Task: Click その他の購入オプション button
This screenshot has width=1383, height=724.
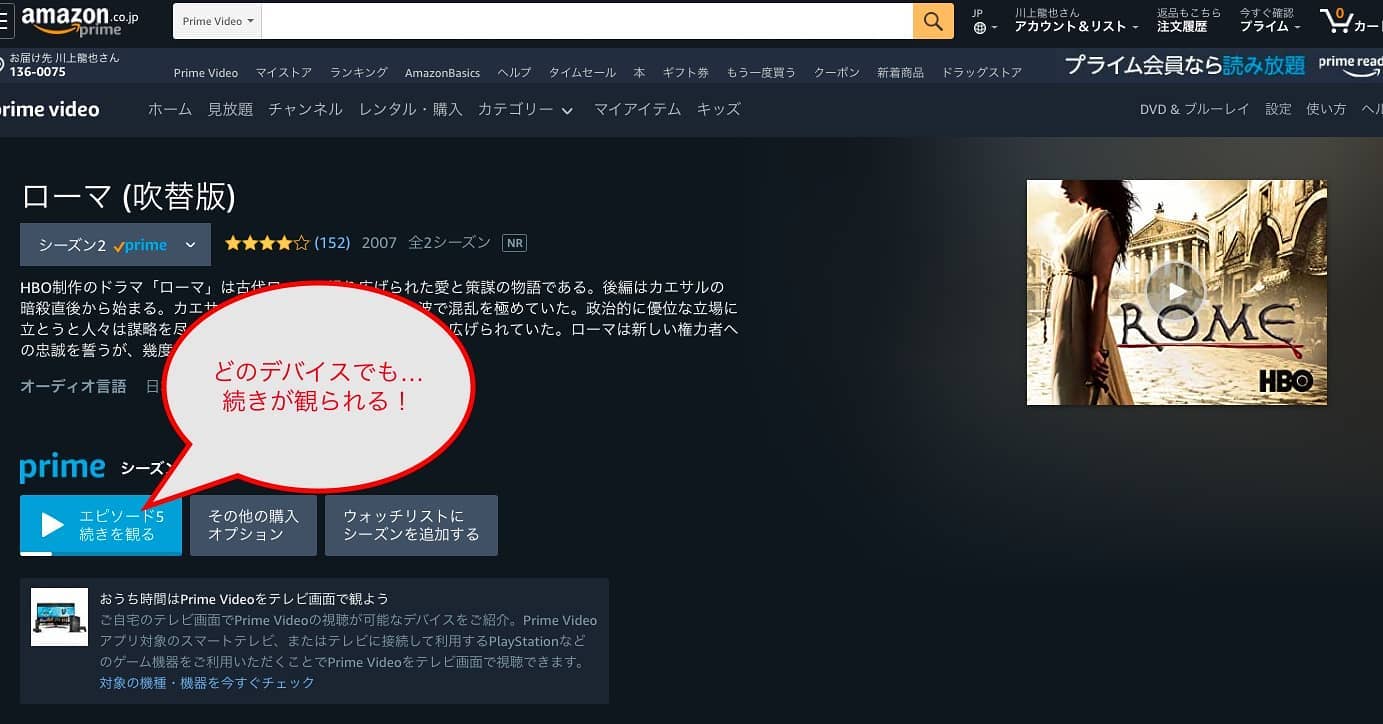Action: 253,525
